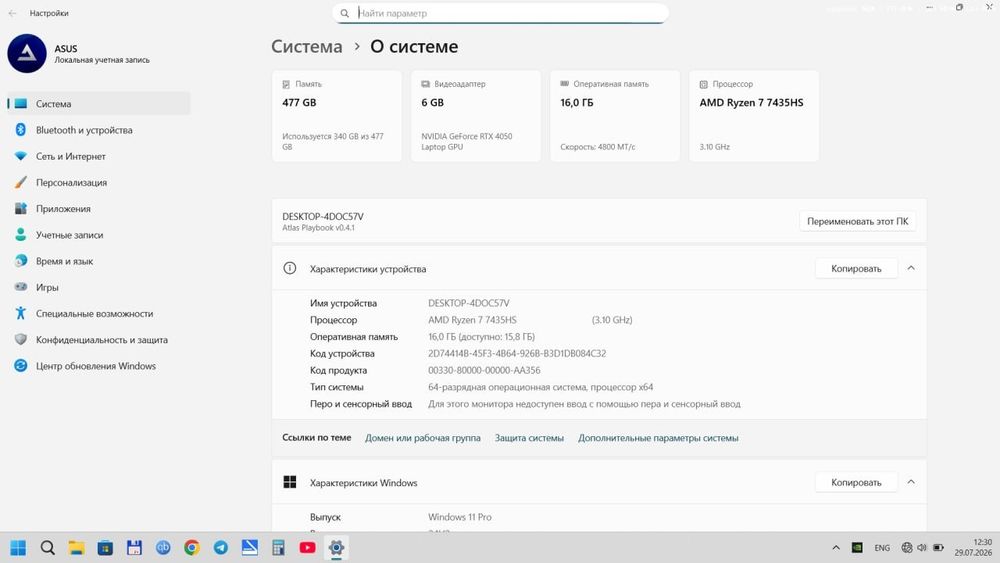Open the volume tray icon

tap(922, 548)
